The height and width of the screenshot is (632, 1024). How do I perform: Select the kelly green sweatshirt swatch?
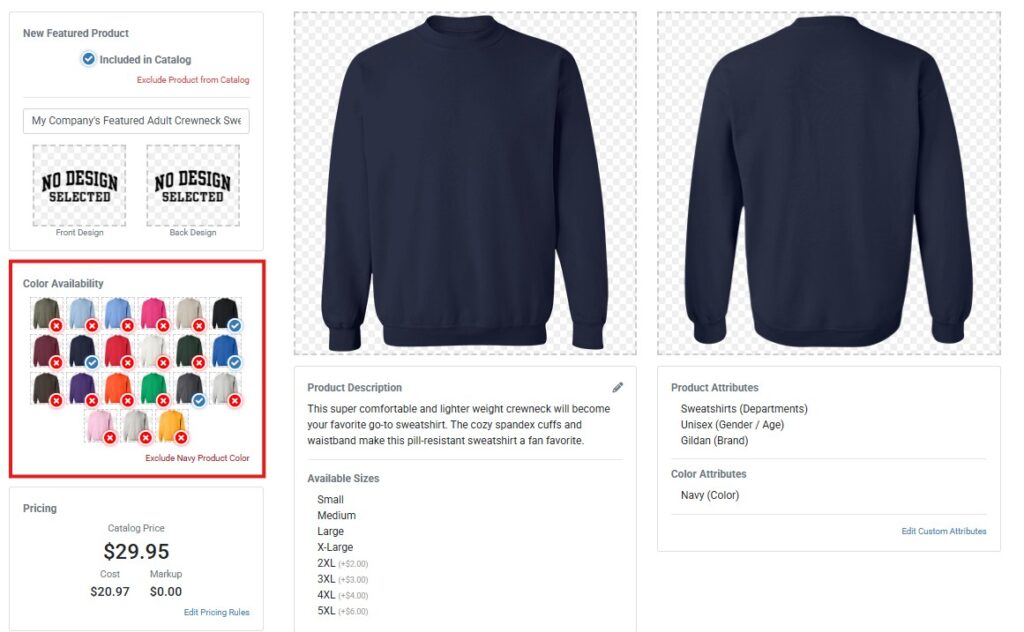(x=154, y=388)
